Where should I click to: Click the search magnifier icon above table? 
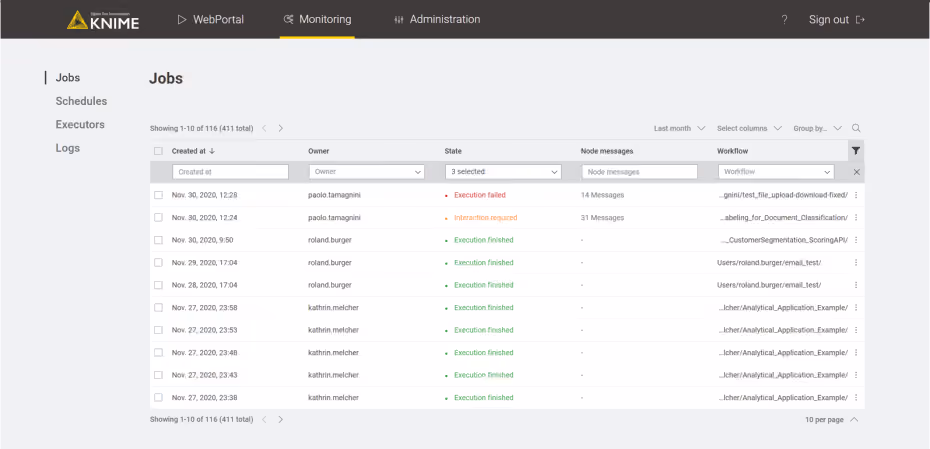856,128
